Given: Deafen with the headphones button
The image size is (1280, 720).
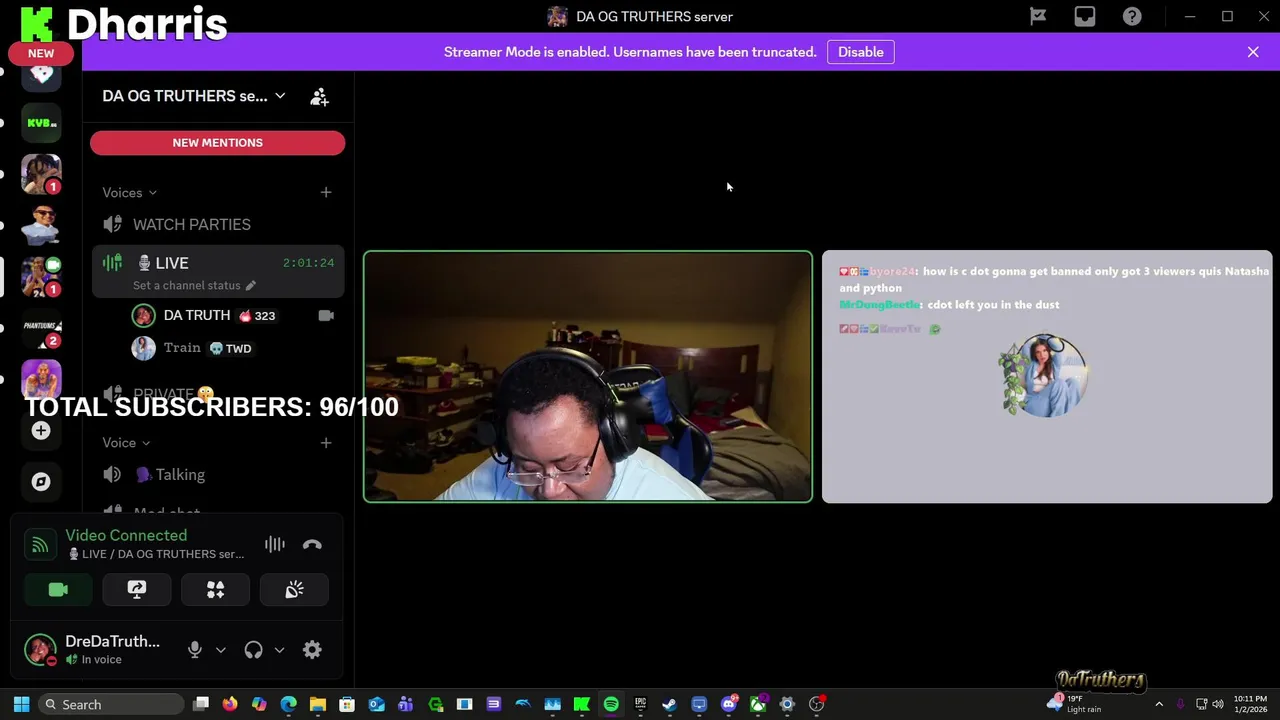Looking at the screenshot, I should coord(253,650).
